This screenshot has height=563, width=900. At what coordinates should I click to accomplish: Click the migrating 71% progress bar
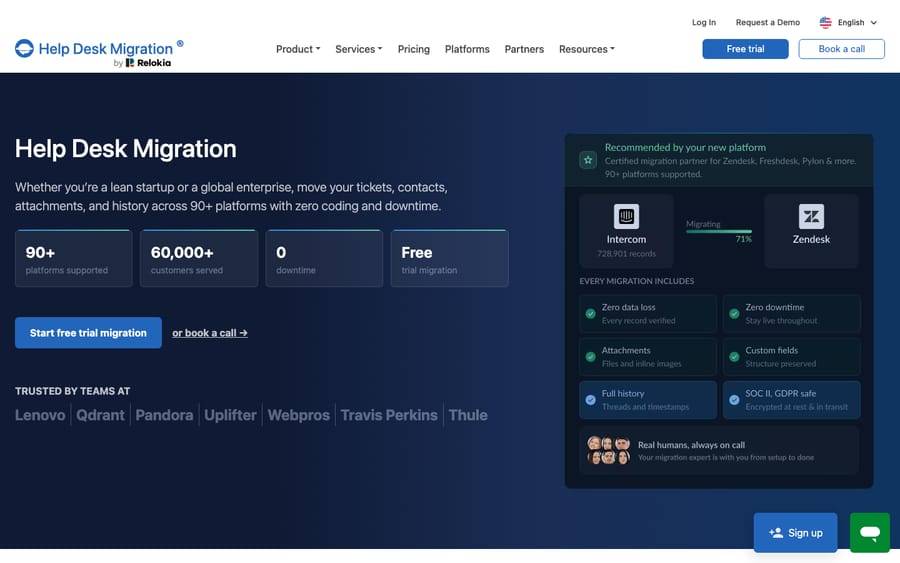click(x=719, y=231)
